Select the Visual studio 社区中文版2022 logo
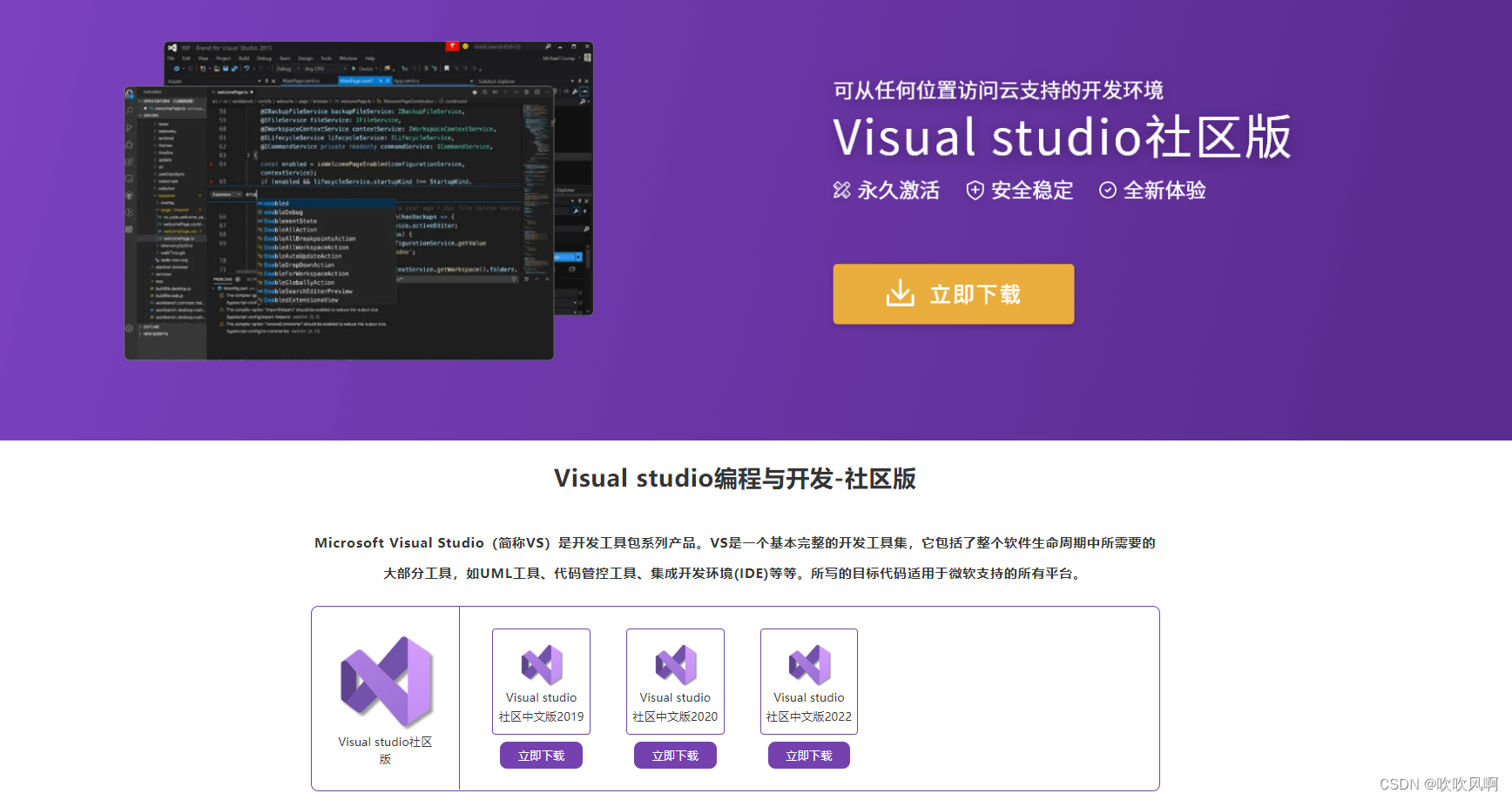The height and width of the screenshot is (800, 1512). 809,665
